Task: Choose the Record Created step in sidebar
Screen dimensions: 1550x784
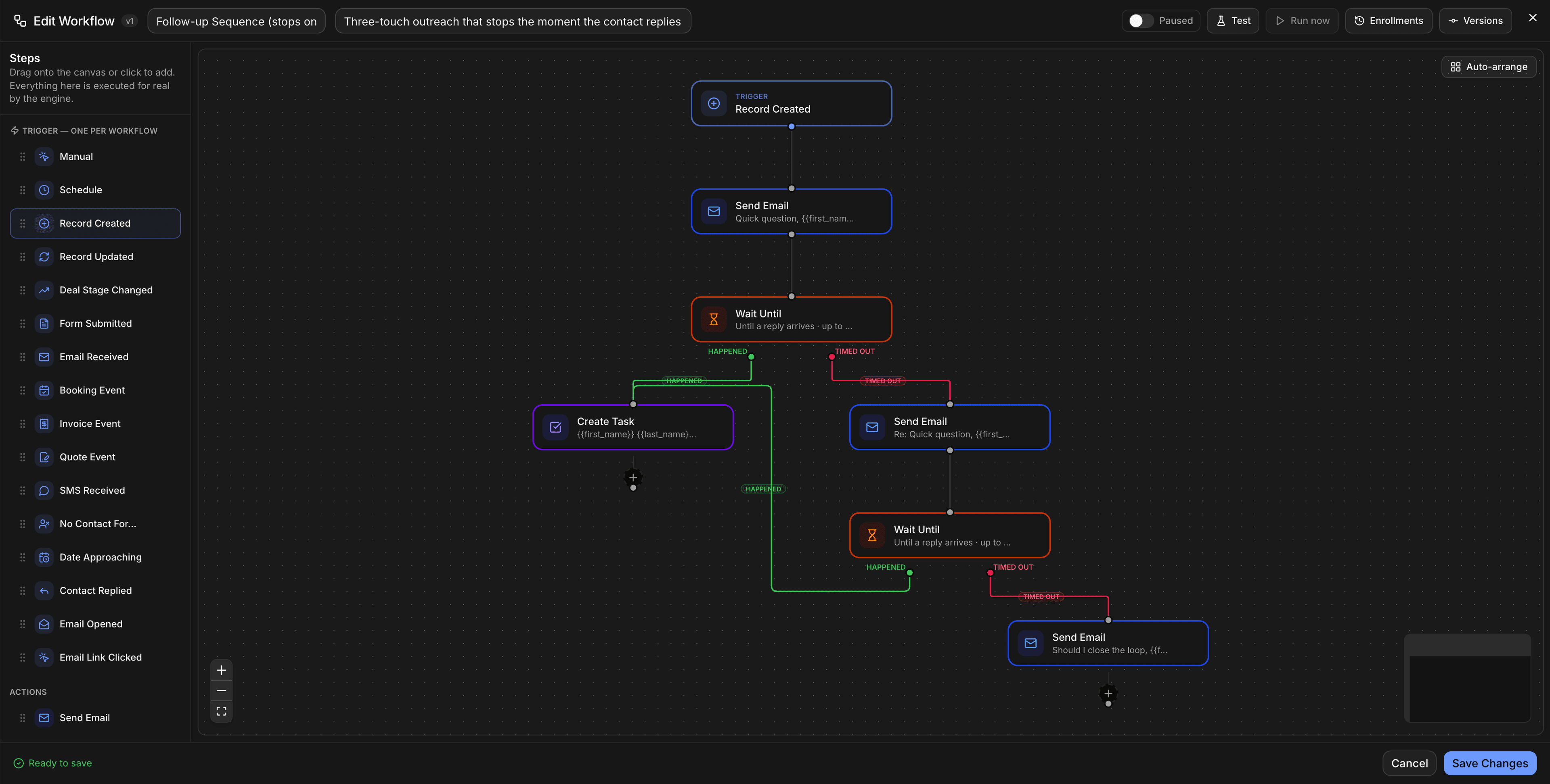Action: (95, 223)
